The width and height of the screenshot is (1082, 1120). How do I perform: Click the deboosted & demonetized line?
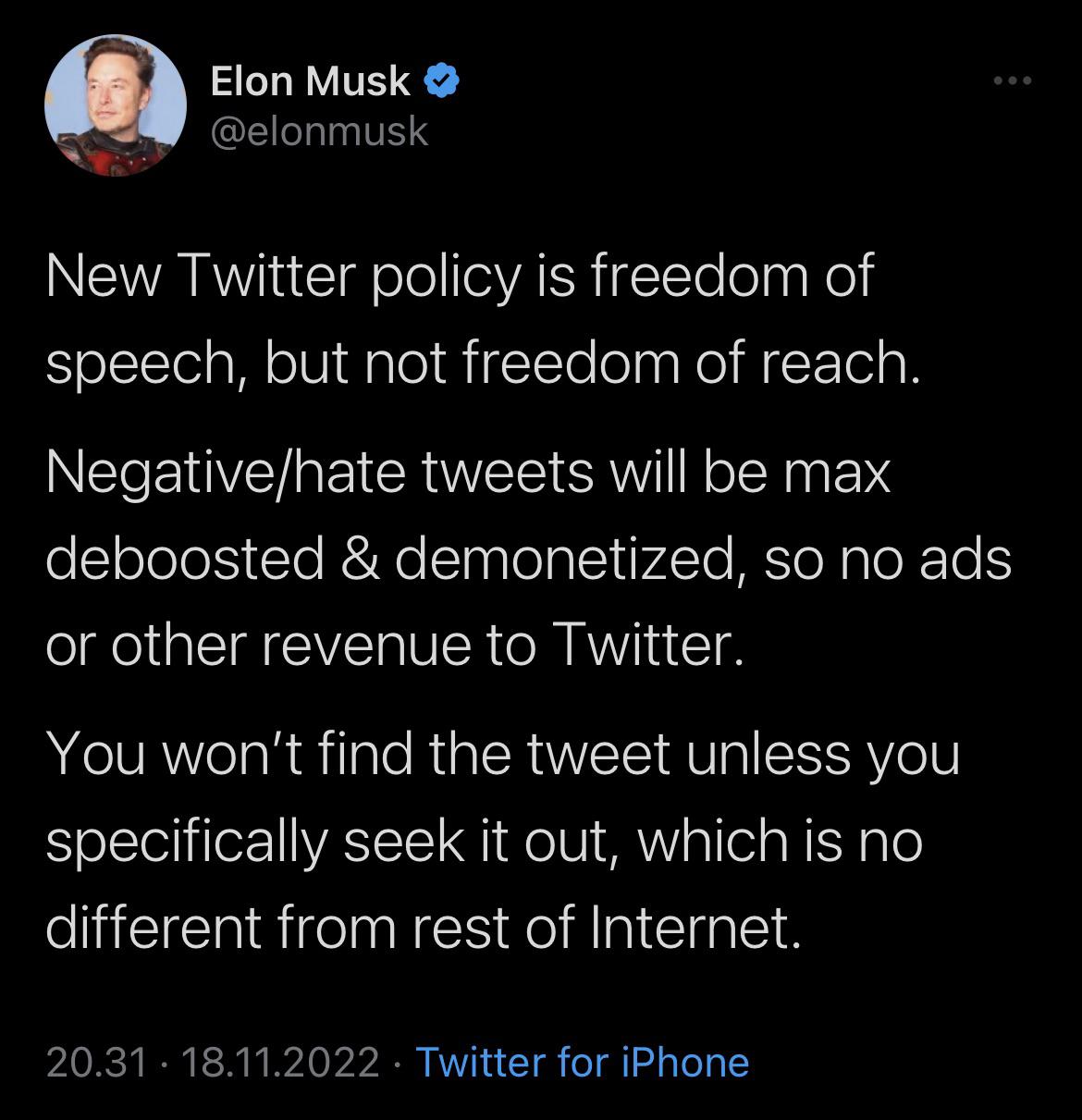(529, 560)
